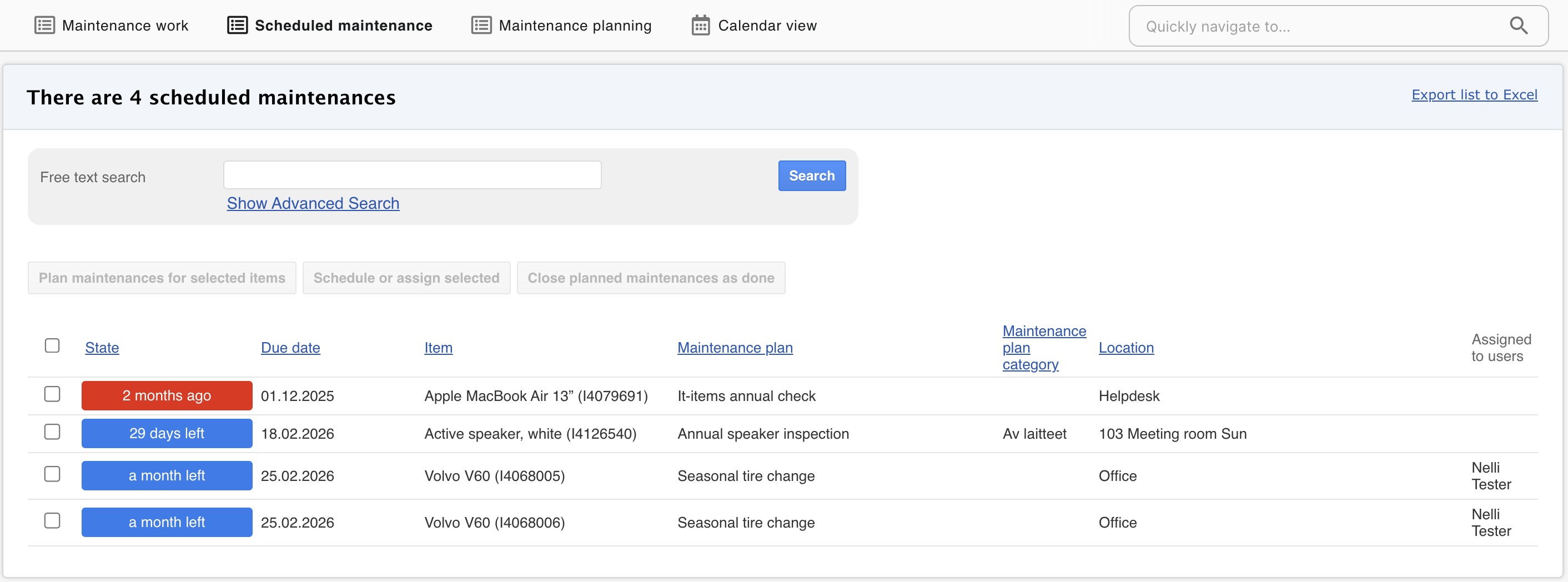This screenshot has width=1568, height=582.
Task: Switch to the Calendar view tab
Action: coord(767,26)
